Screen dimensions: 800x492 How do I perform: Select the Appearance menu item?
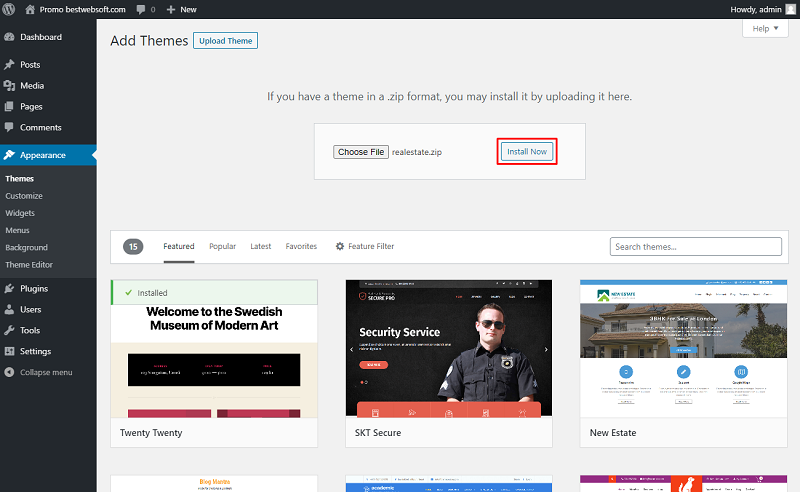(48, 155)
